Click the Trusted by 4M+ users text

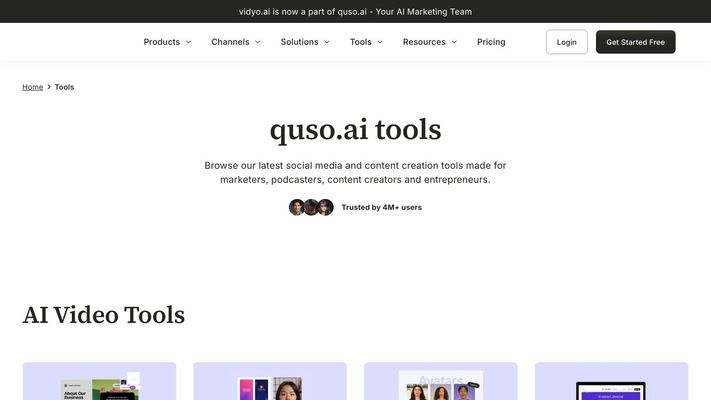pos(382,207)
